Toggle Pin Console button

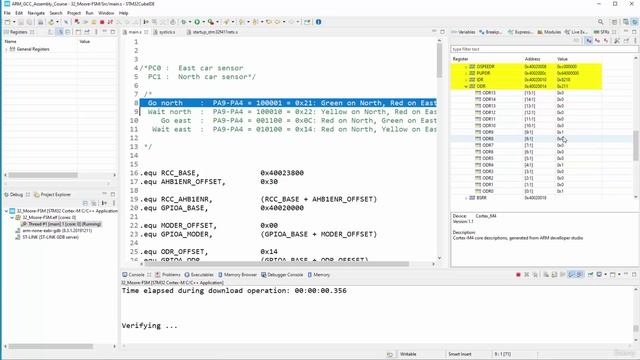tap(590, 275)
